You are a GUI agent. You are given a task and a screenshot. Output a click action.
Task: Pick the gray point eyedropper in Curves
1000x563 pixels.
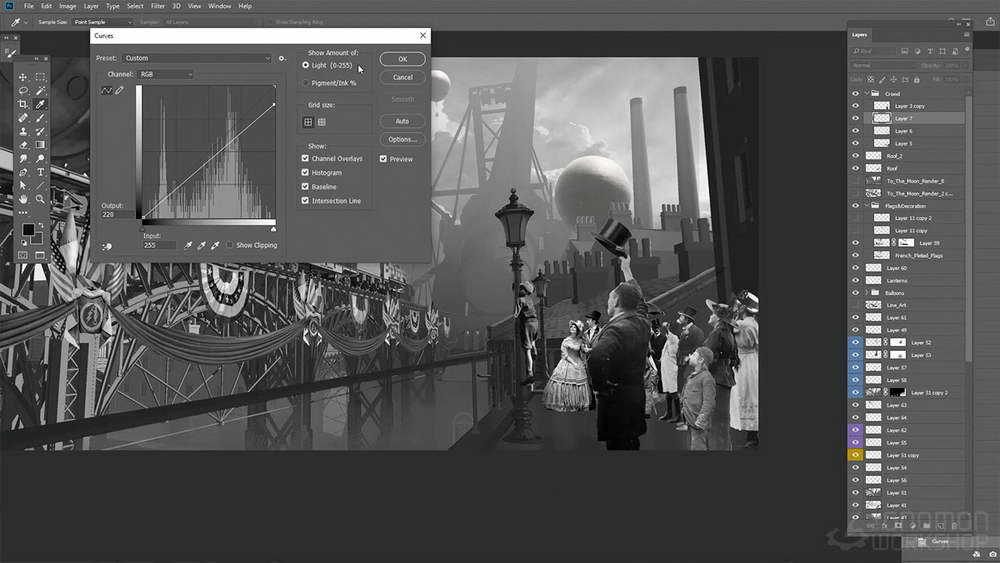202,245
